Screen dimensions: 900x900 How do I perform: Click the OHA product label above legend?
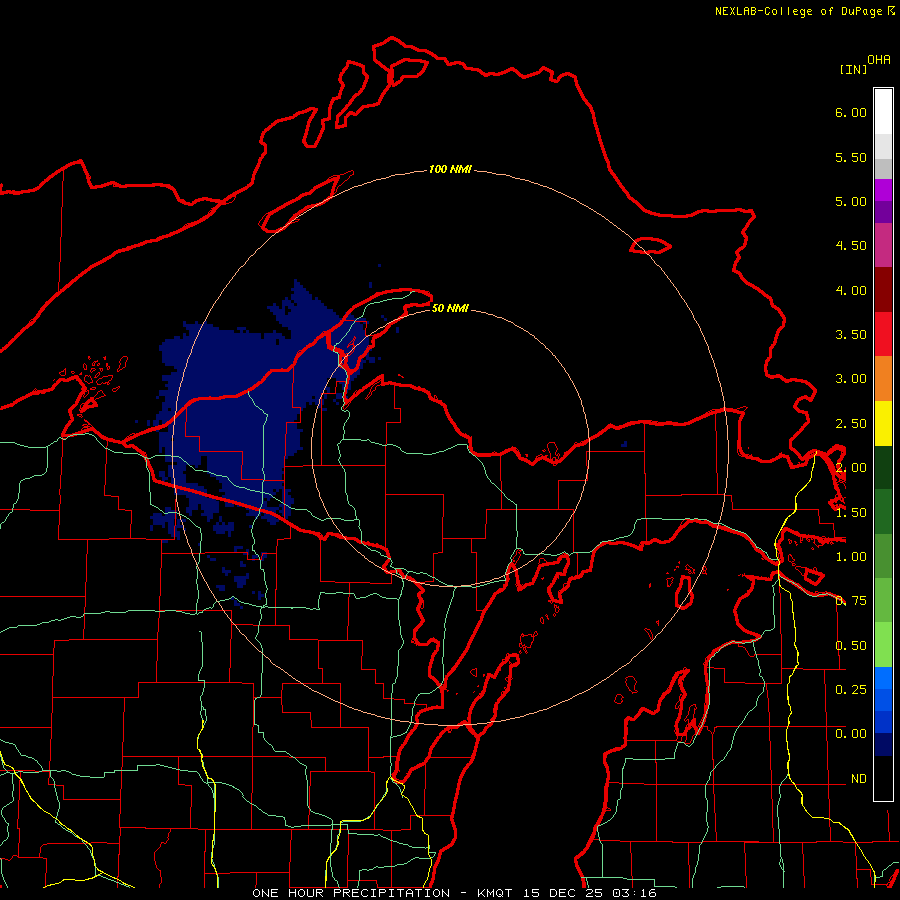(x=879, y=60)
